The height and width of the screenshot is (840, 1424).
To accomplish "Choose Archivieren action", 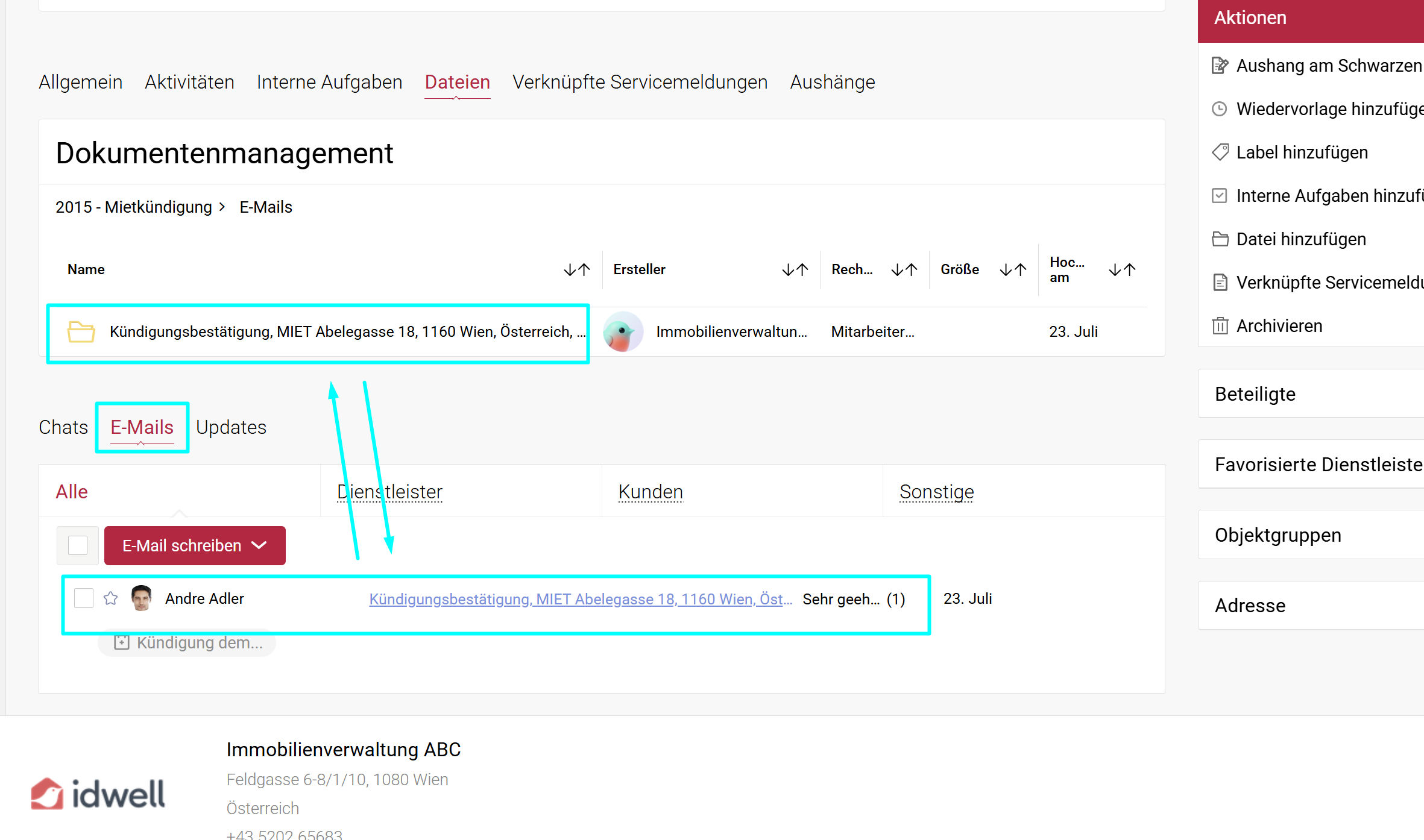I will (1279, 325).
